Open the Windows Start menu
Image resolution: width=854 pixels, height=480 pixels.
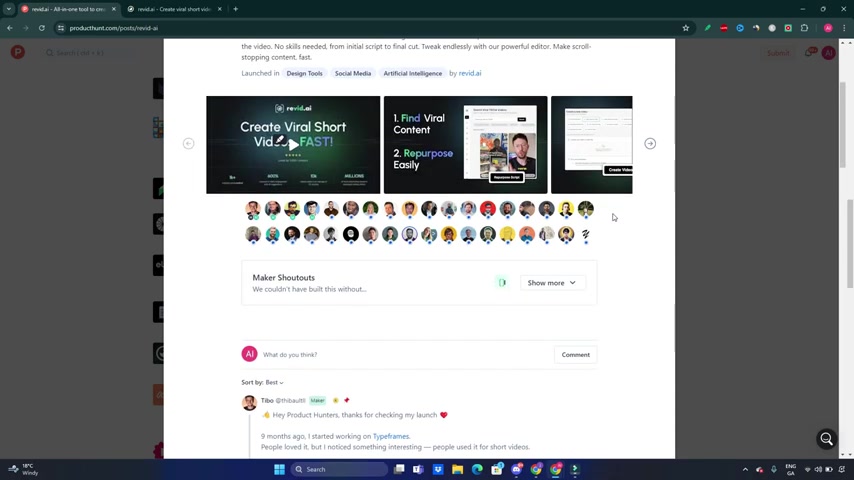(x=279, y=469)
